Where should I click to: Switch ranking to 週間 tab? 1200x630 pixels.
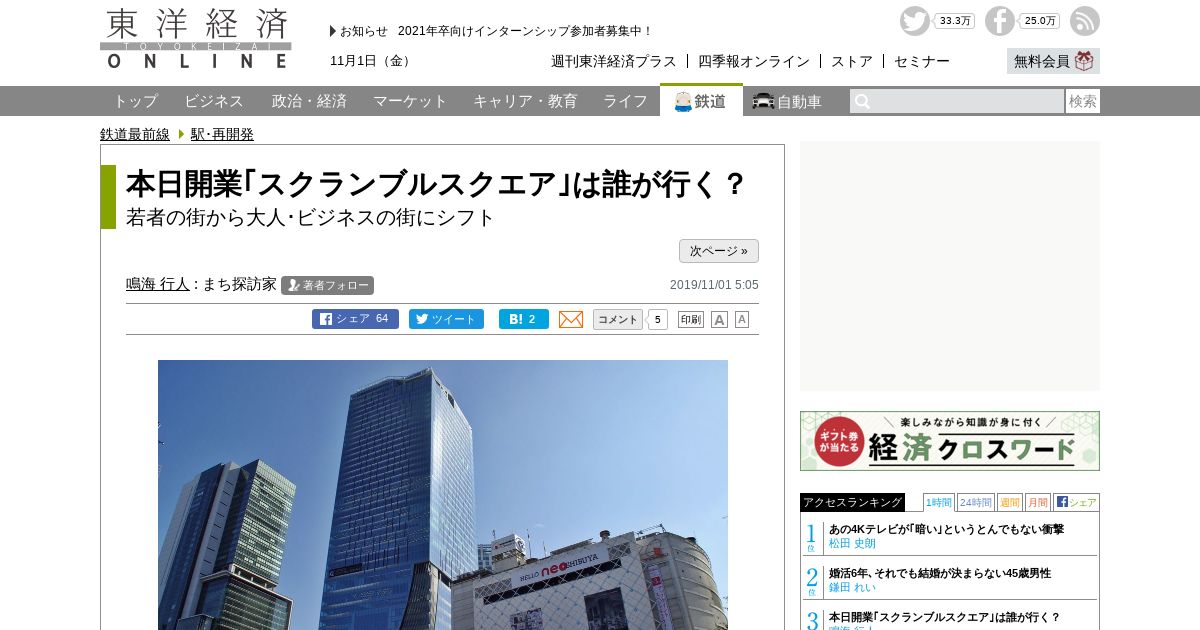tap(1009, 502)
